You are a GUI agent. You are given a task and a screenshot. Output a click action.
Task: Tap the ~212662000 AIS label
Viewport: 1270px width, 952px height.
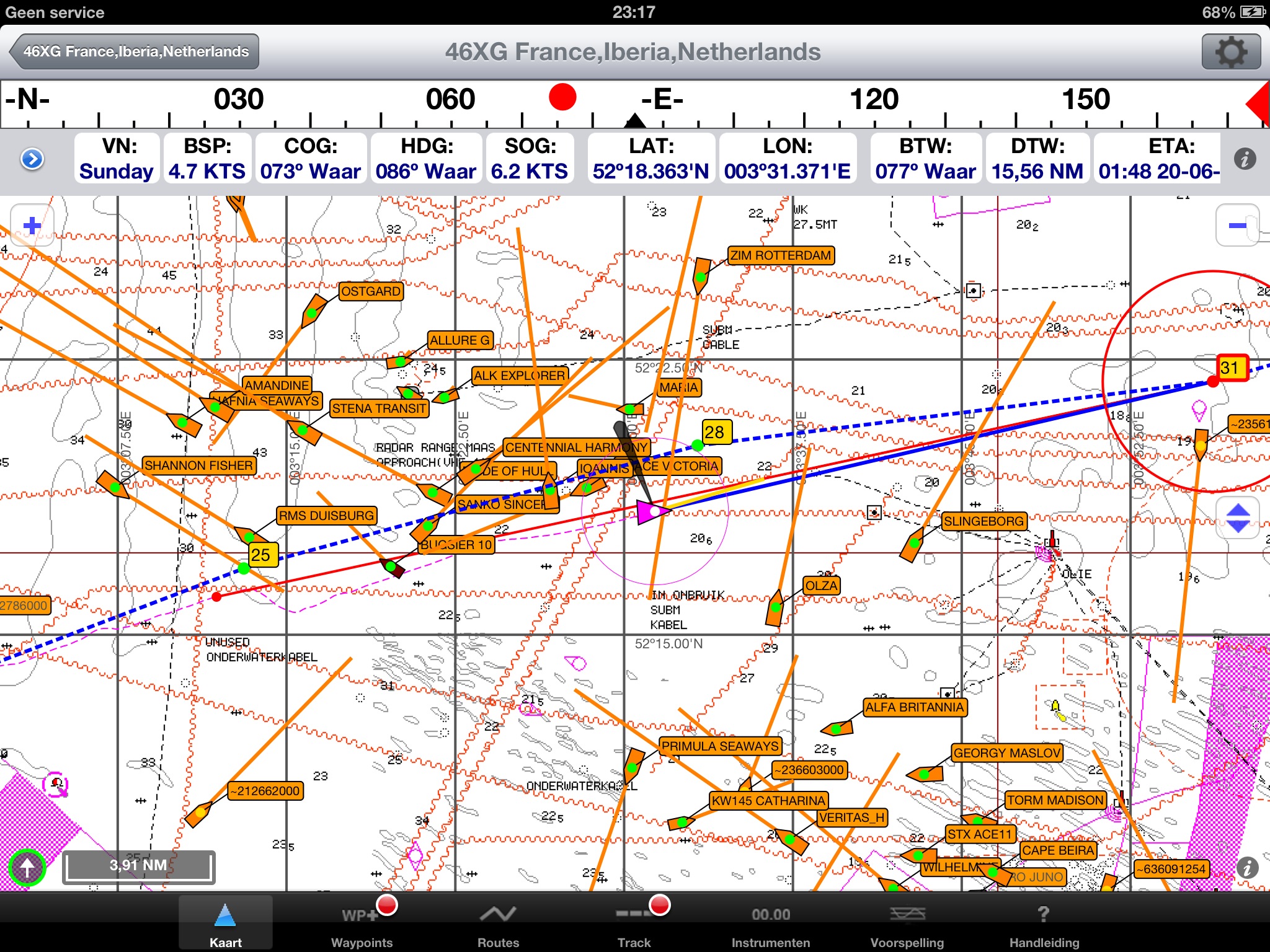265,791
